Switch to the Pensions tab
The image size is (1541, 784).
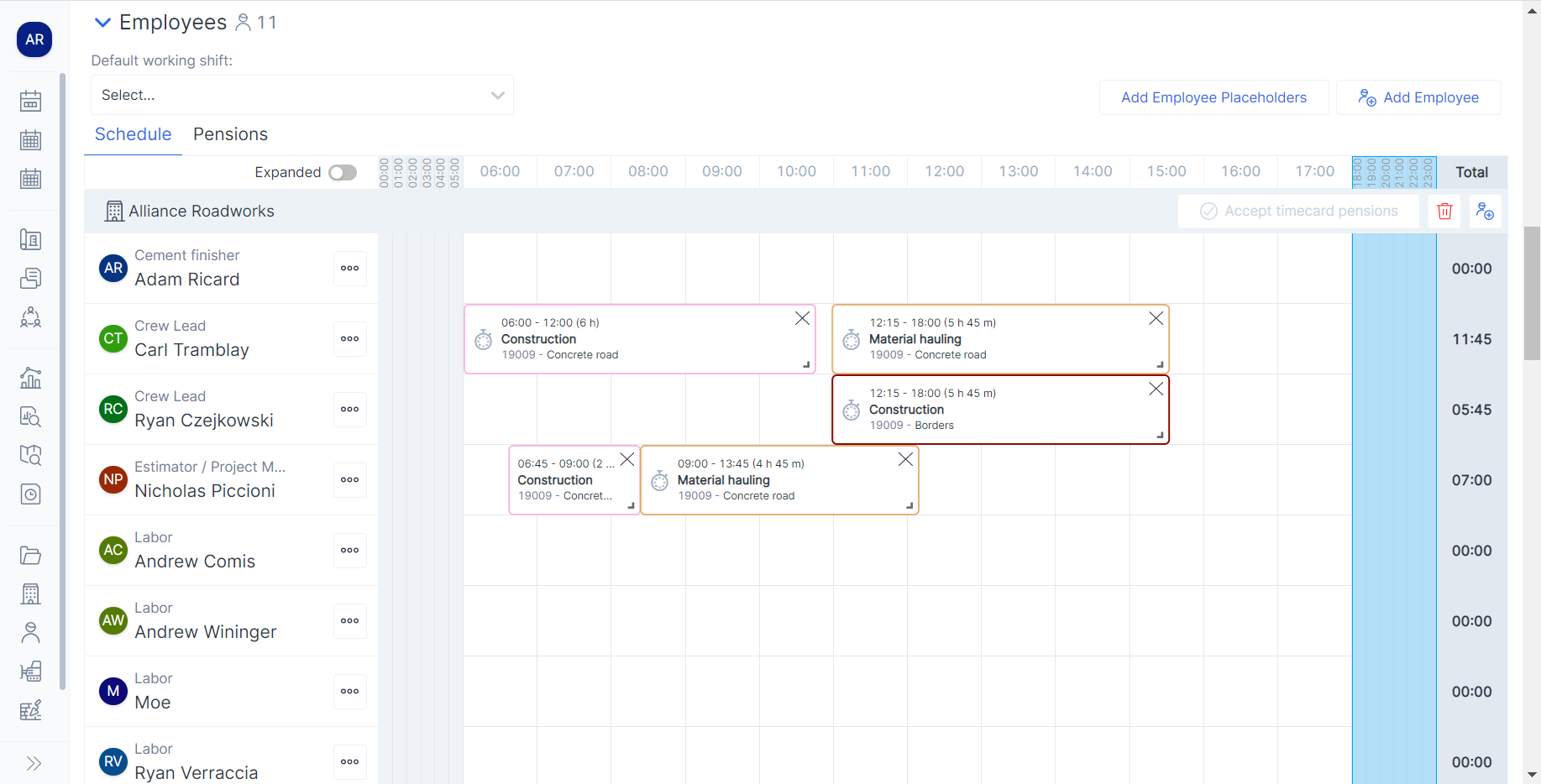[x=230, y=134]
